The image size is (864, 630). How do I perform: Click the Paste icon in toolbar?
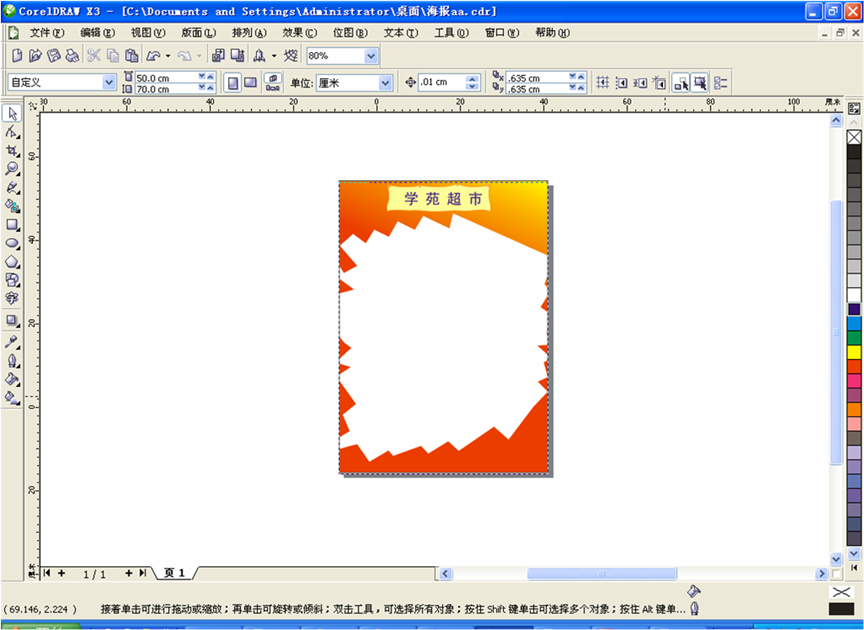click(x=132, y=56)
